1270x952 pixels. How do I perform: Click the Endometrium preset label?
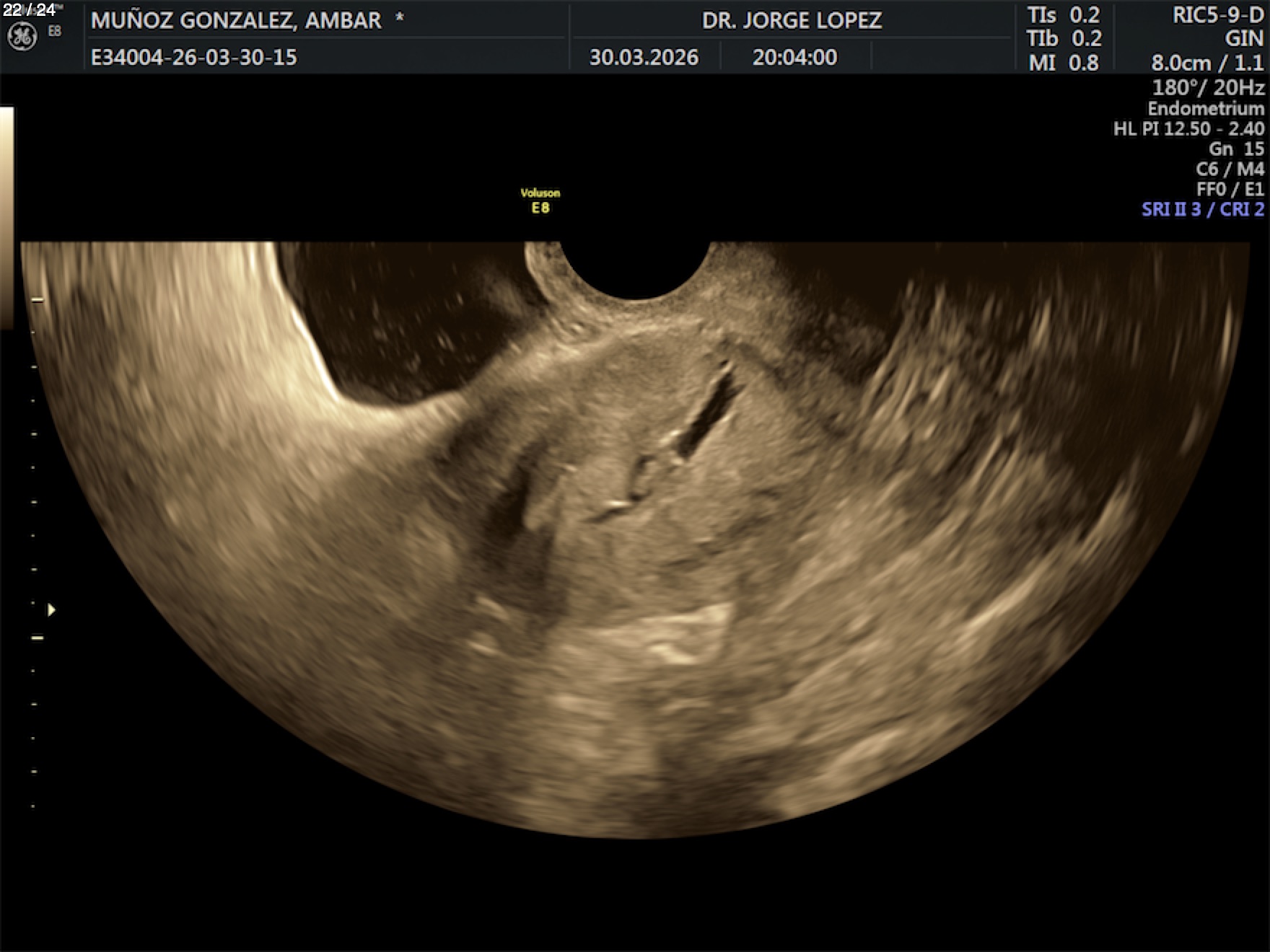[x=1205, y=109]
